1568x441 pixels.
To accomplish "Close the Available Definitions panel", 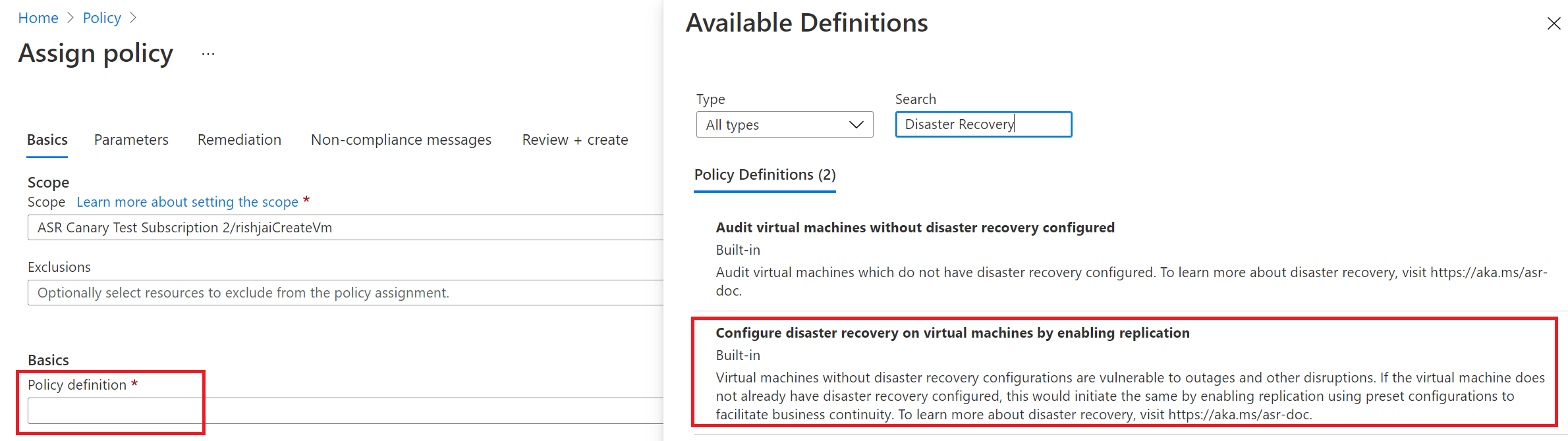I will (x=1554, y=24).
